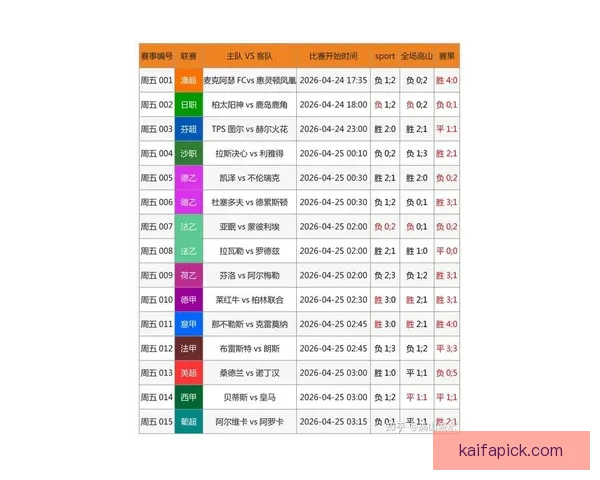Image resolution: width=600 pixels, height=480 pixels.
Task: Select the 德乙 cell in row 周五 005
Action: coord(189,178)
